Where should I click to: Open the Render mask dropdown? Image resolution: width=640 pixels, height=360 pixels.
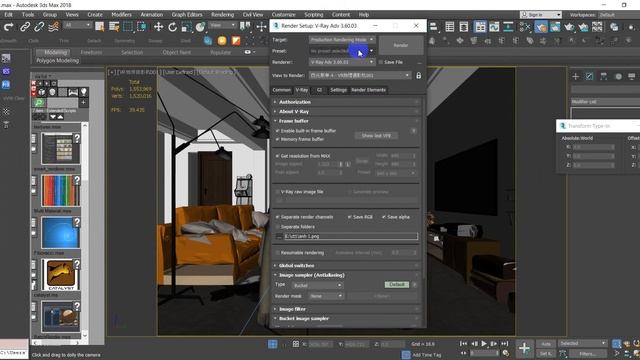[326, 296]
